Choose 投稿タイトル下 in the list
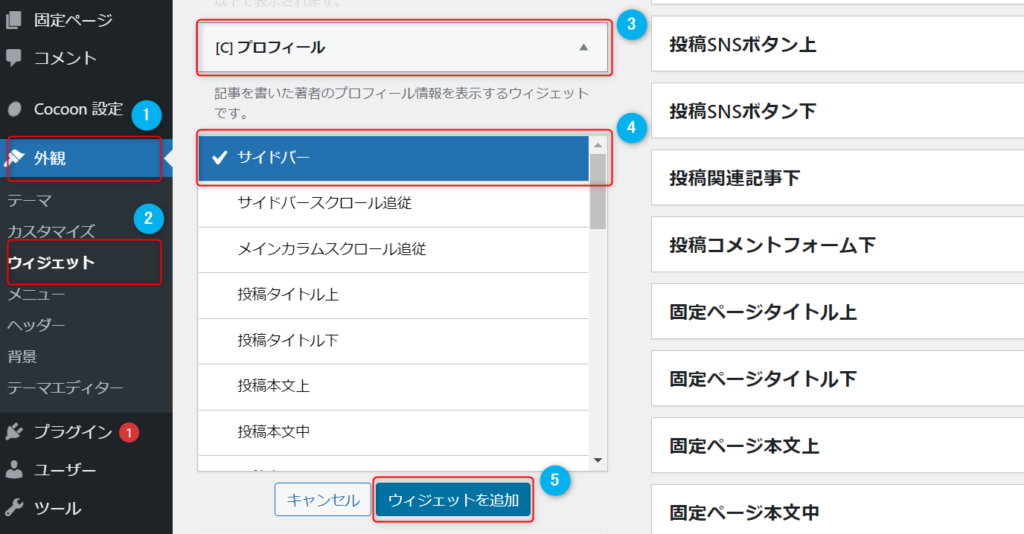The height and width of the screenshot is (534, 1024). pyautogui.click(x=394, y=341)
